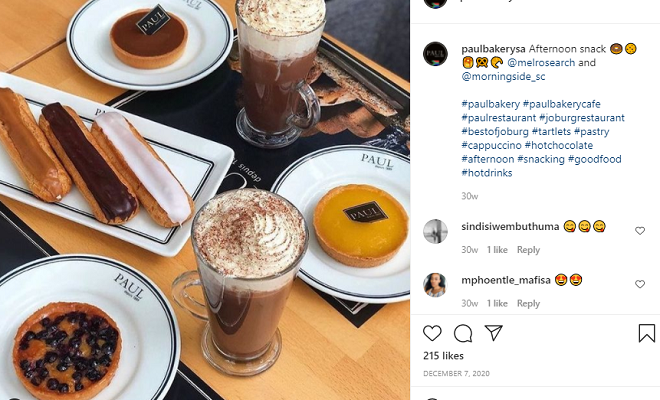Open the #joburgrestaurant hashtag
Viewport: 660px width, 400px height.
tap(582, 118)
